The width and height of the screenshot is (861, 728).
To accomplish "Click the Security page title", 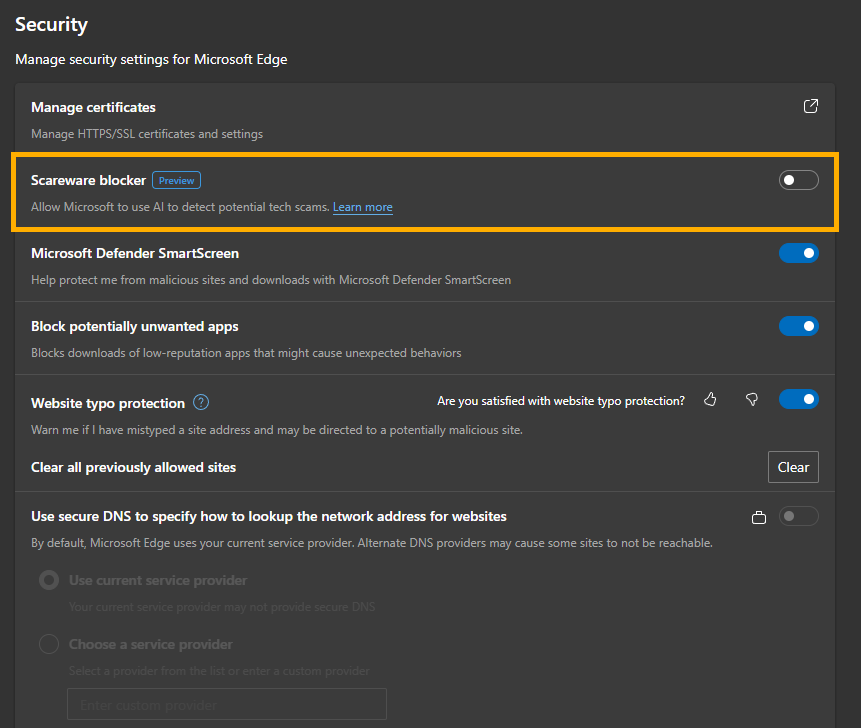I will pos(52,25).
